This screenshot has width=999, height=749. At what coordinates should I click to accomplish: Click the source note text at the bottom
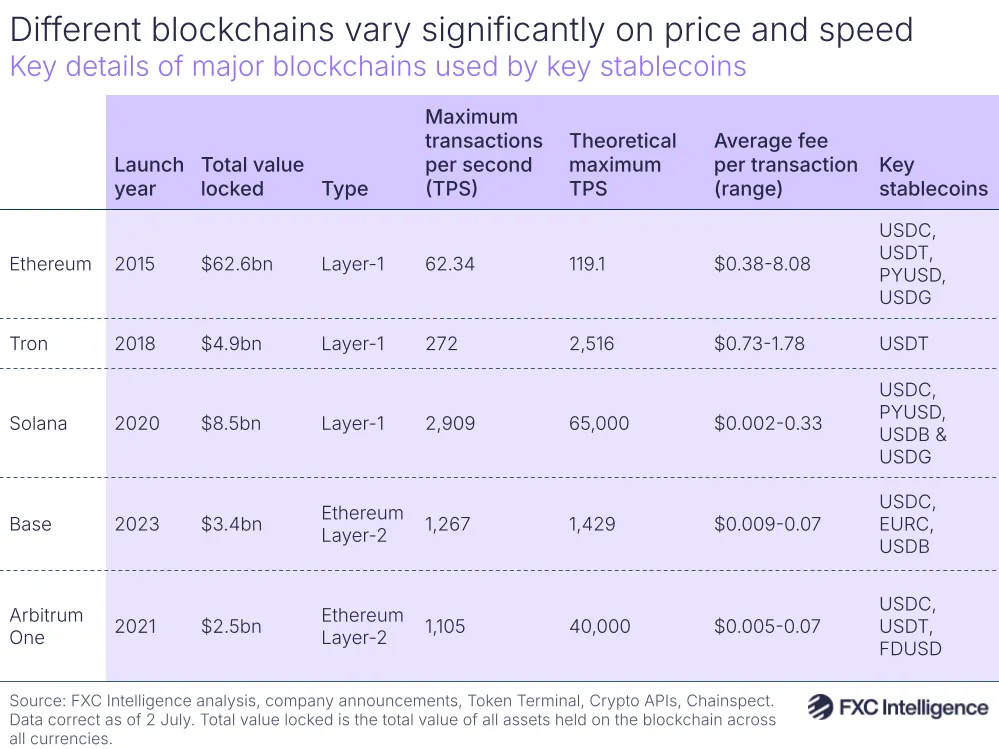(392, 720)
